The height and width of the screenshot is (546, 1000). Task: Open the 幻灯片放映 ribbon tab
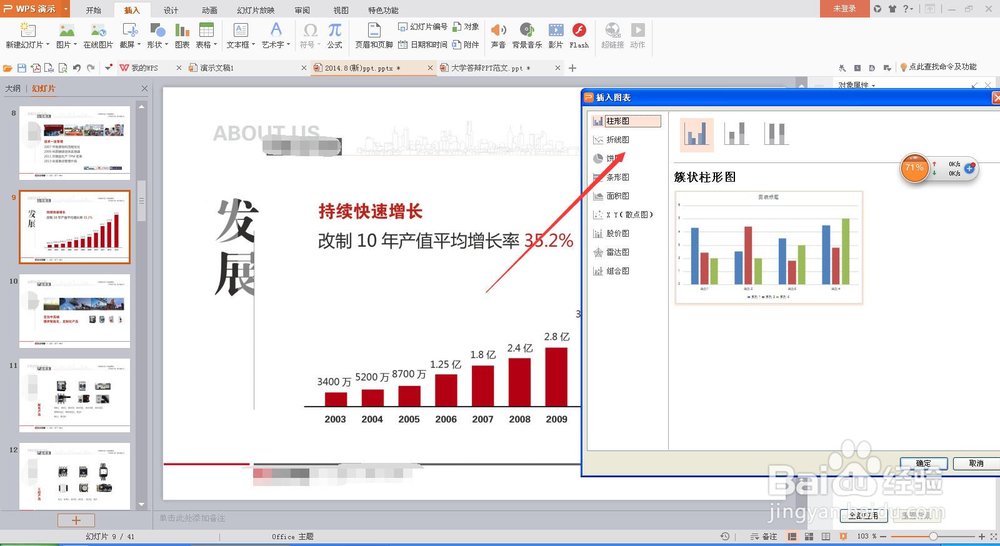point(256,10)
